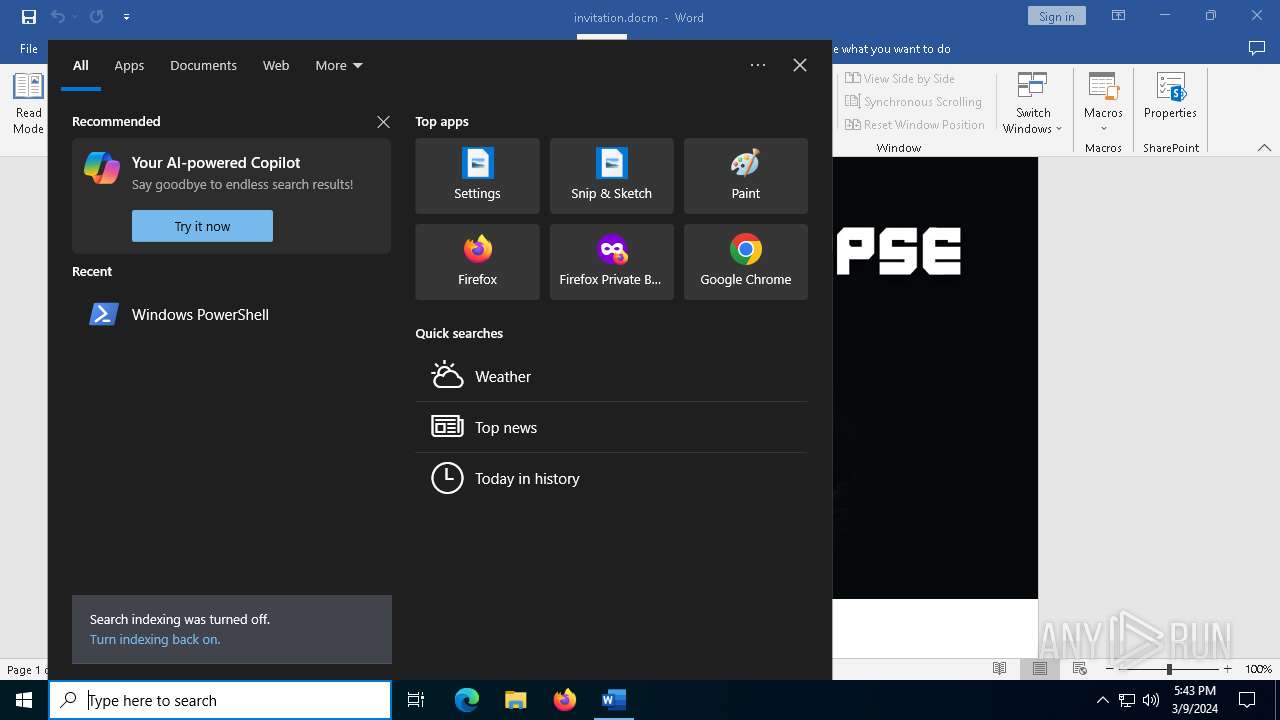The height and width of the screenshot is (720, 1280).
Task: Launch Snip & Sketch from Top apps
Action: [611, 176]
